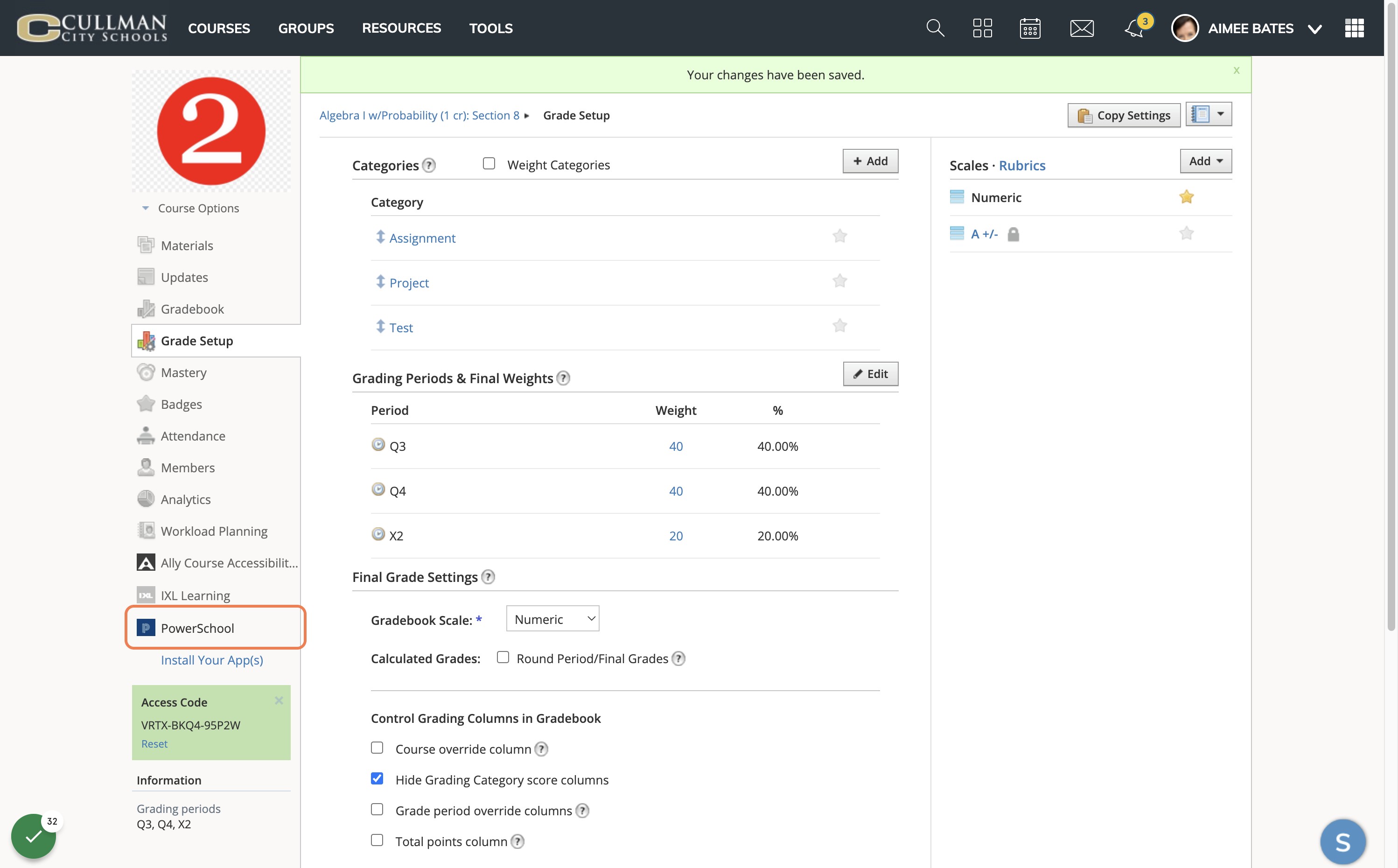Image resolution: width=1398 pixels, height=868 pixels.
Task: Click the course picture with number 2
Action: coord(211,132)
